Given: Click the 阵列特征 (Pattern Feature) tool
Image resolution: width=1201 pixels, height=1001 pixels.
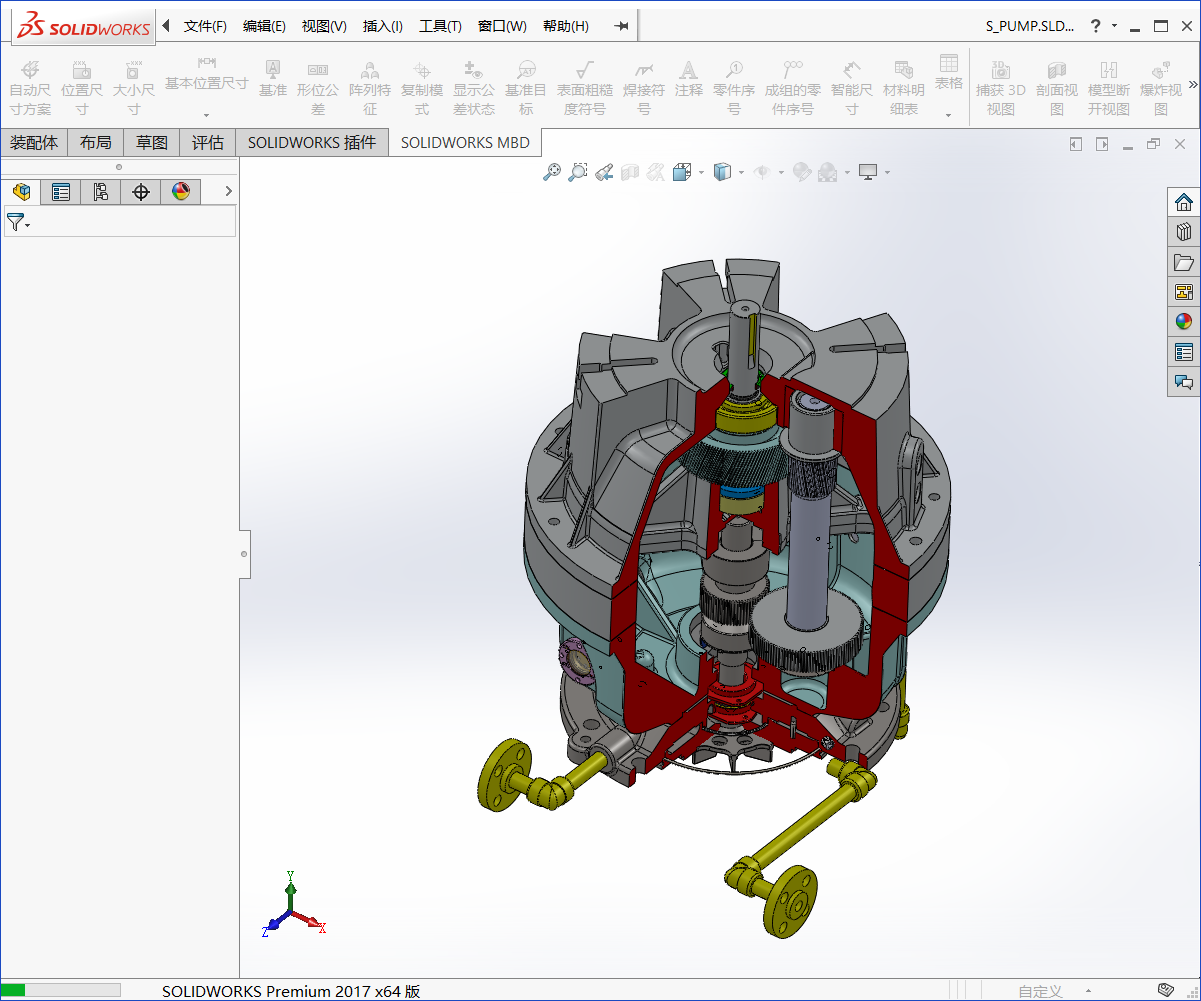Looking at the screenshot, I should click(x=370, y=87).
